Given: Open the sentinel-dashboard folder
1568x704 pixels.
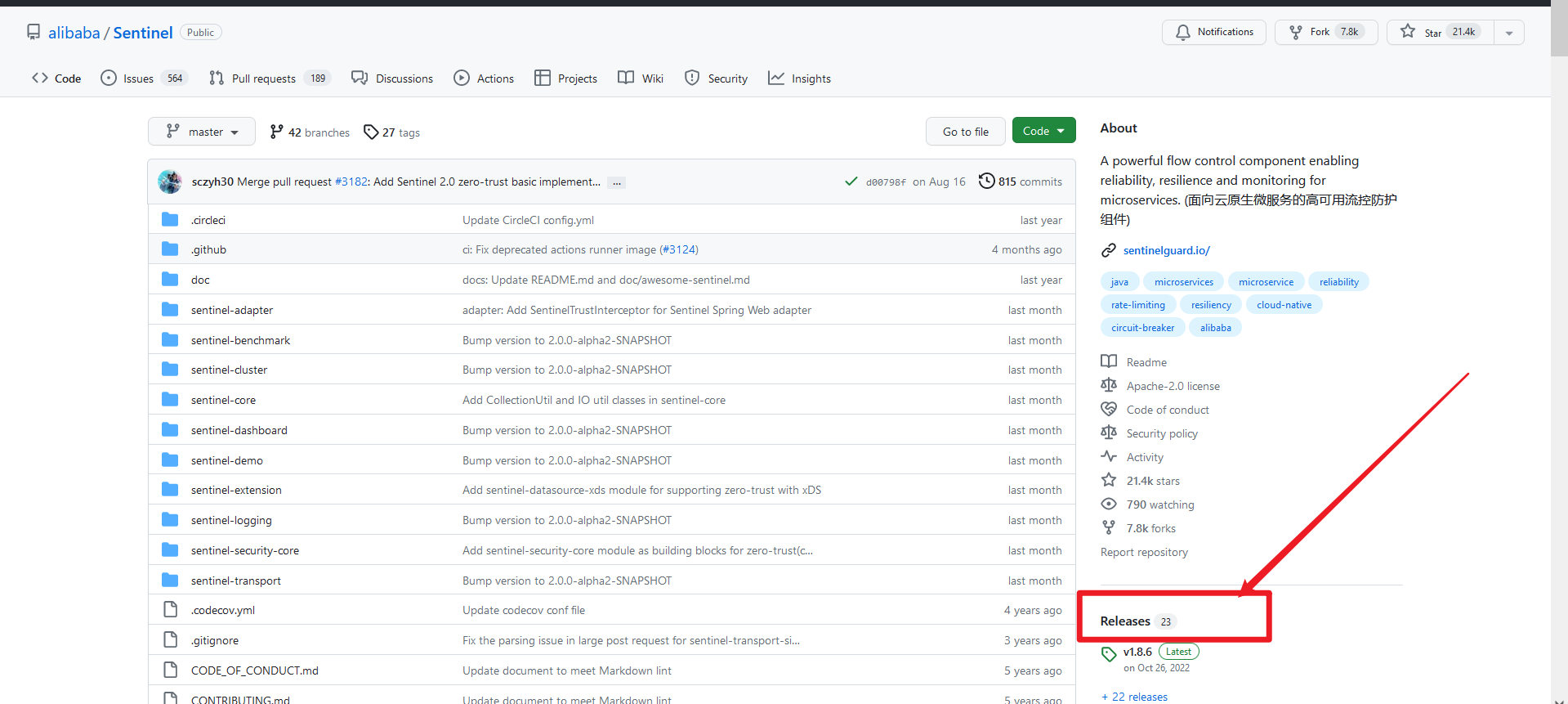Looking at the screenshot, I should coord(239,430).
